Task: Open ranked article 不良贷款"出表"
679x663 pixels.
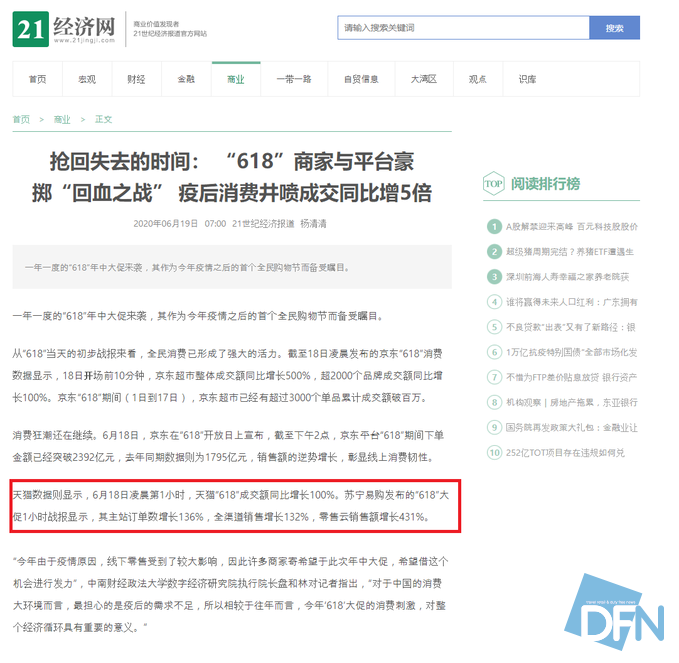Action: click(x=571, y=327)
